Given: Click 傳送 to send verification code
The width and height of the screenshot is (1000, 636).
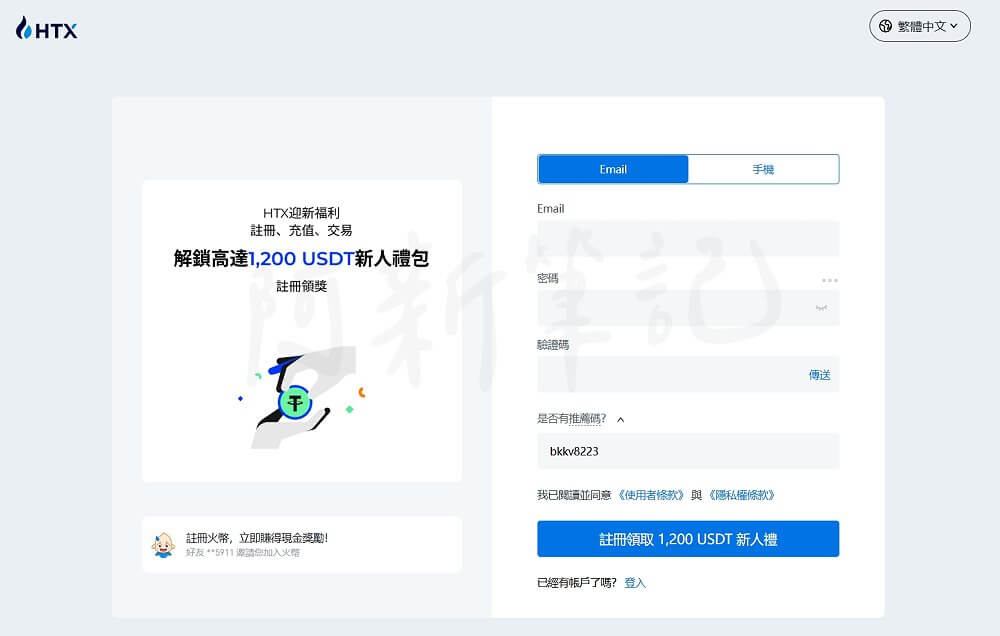Looking at the screenshot, I should point(820,374).
